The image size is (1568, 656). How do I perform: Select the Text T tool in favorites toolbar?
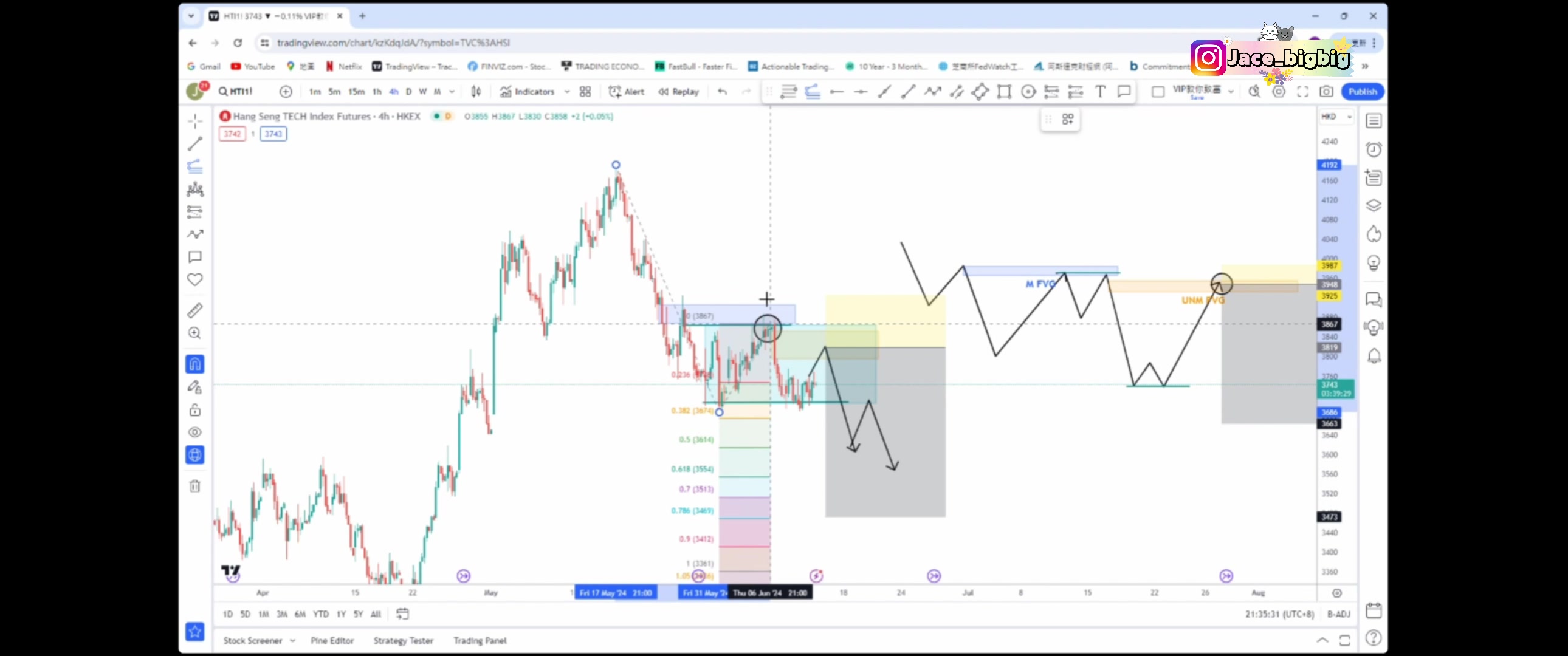(1100, 91)
